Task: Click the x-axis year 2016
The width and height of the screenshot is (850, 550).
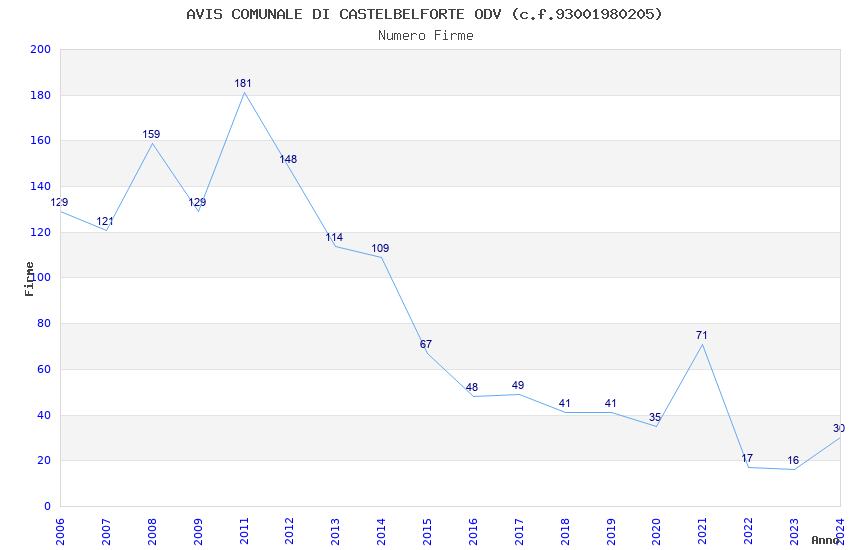Action: pos(473,532)
